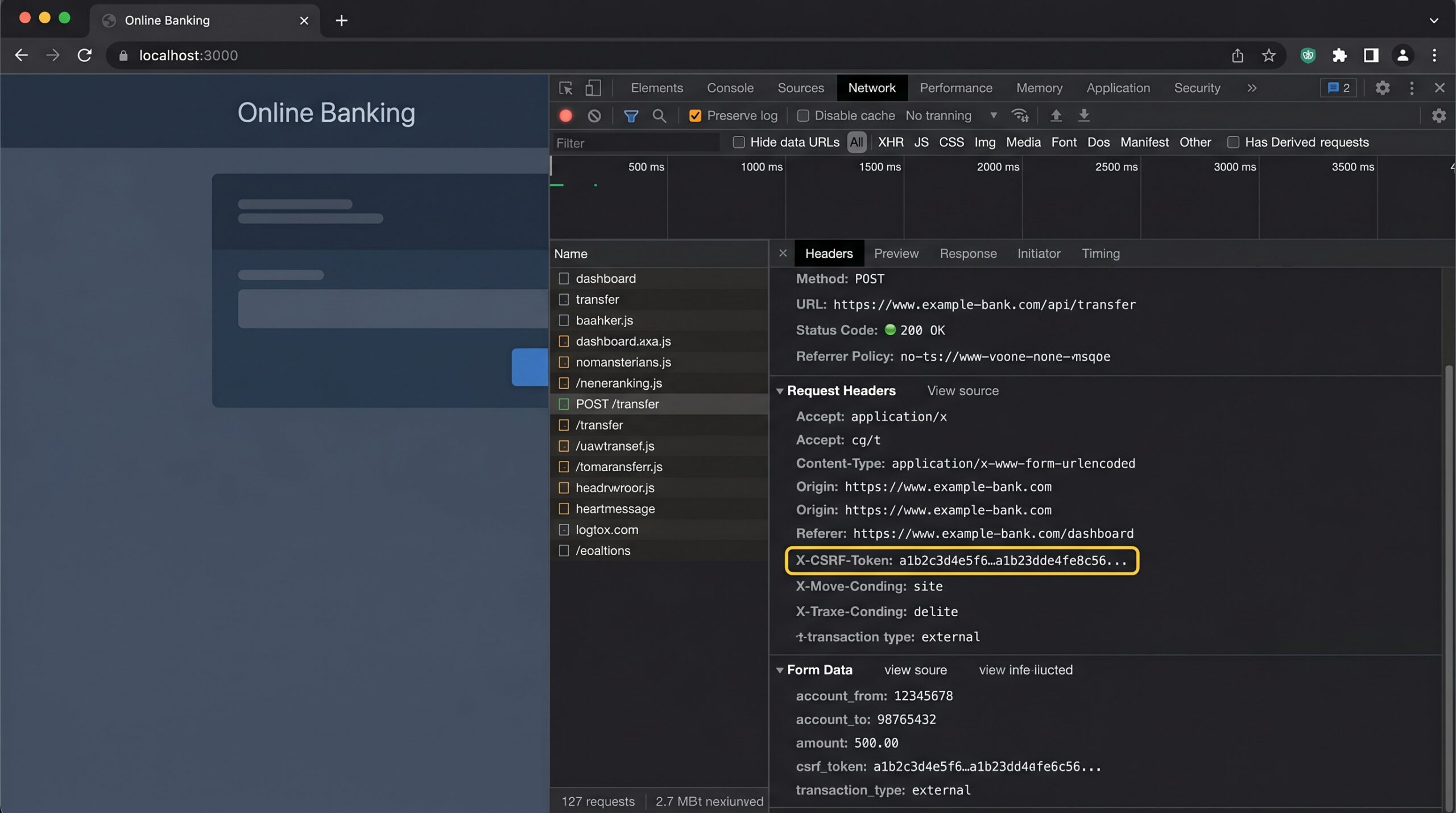This screenshot has height=813, width=1456.
Task: Check Hide data URLs
Action: click(x=739, y=142)
